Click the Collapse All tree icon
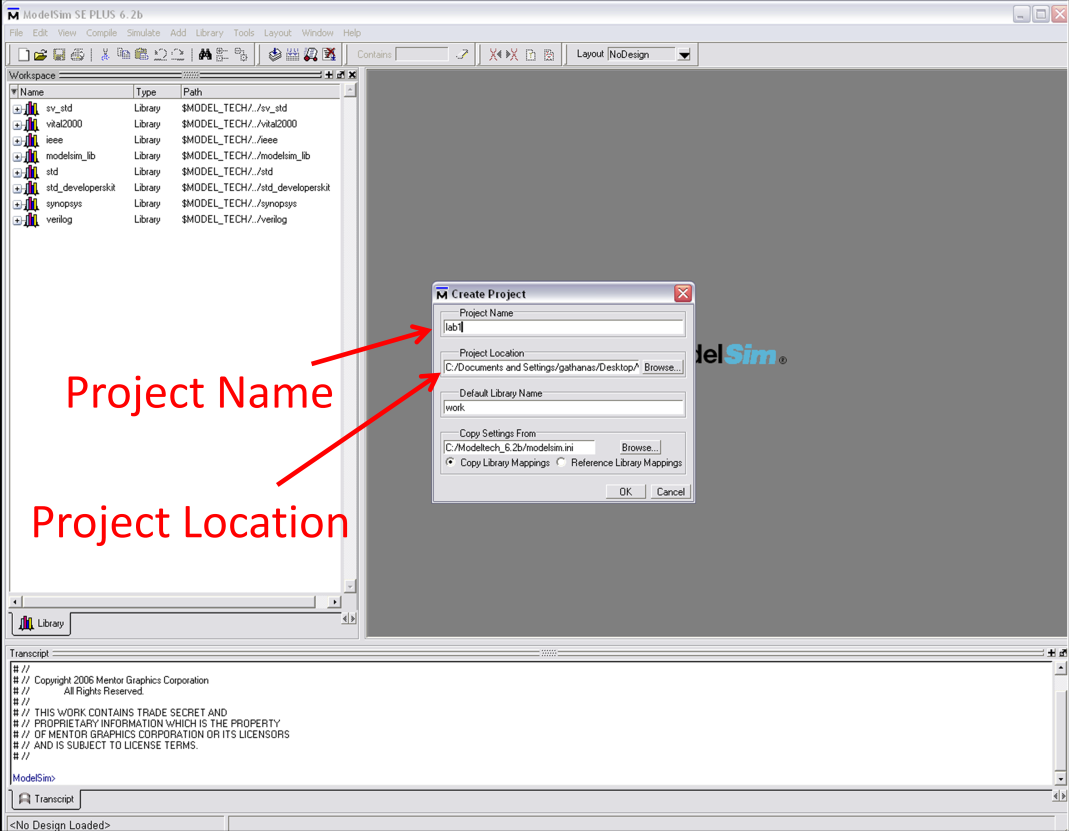 click(x=222, y=55)
